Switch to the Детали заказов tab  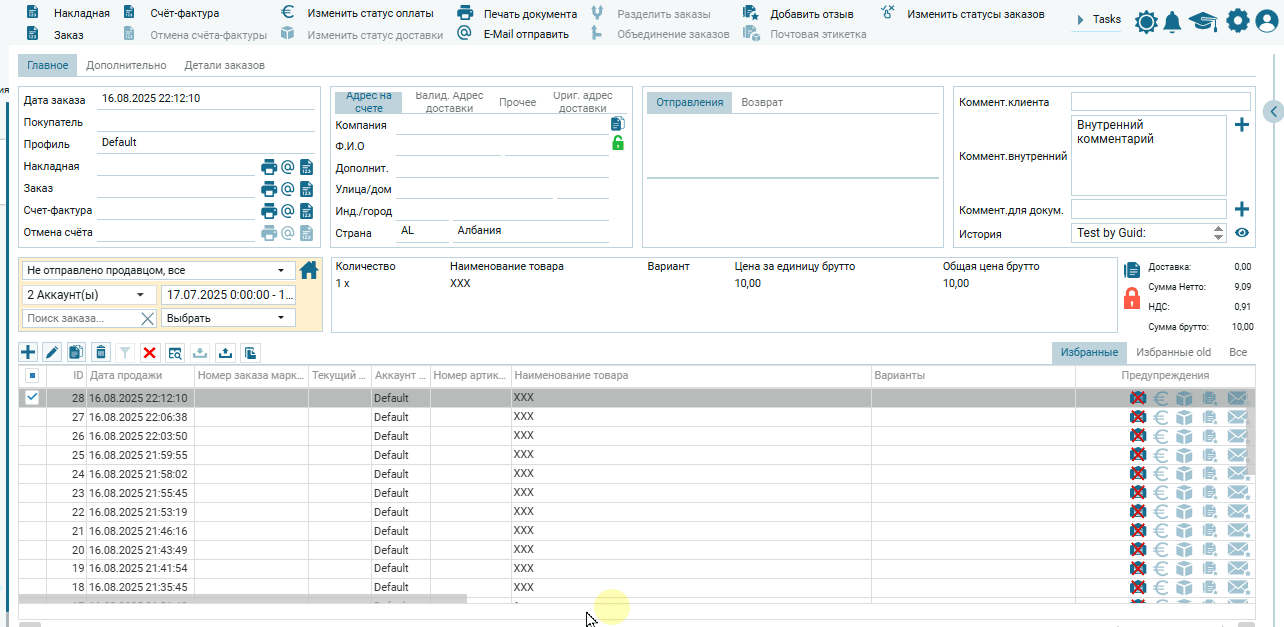[x=224, y=65]
